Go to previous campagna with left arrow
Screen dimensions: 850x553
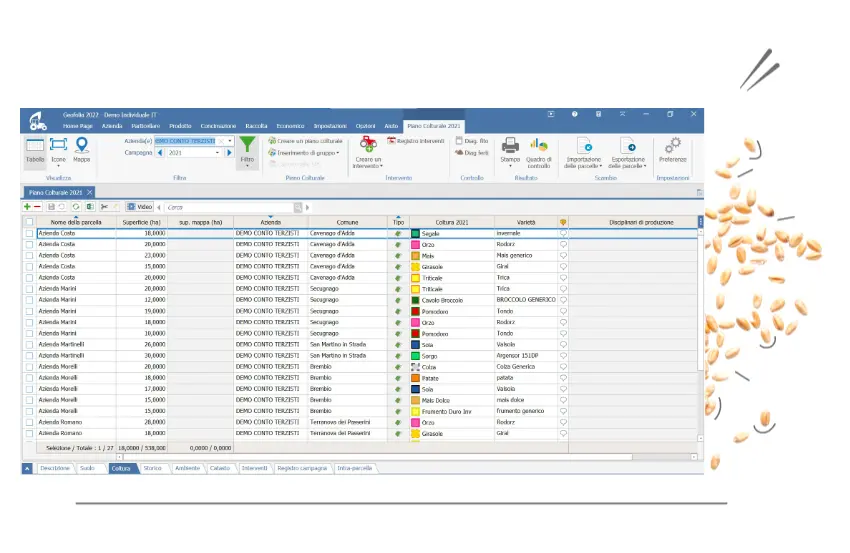[160, 153]
